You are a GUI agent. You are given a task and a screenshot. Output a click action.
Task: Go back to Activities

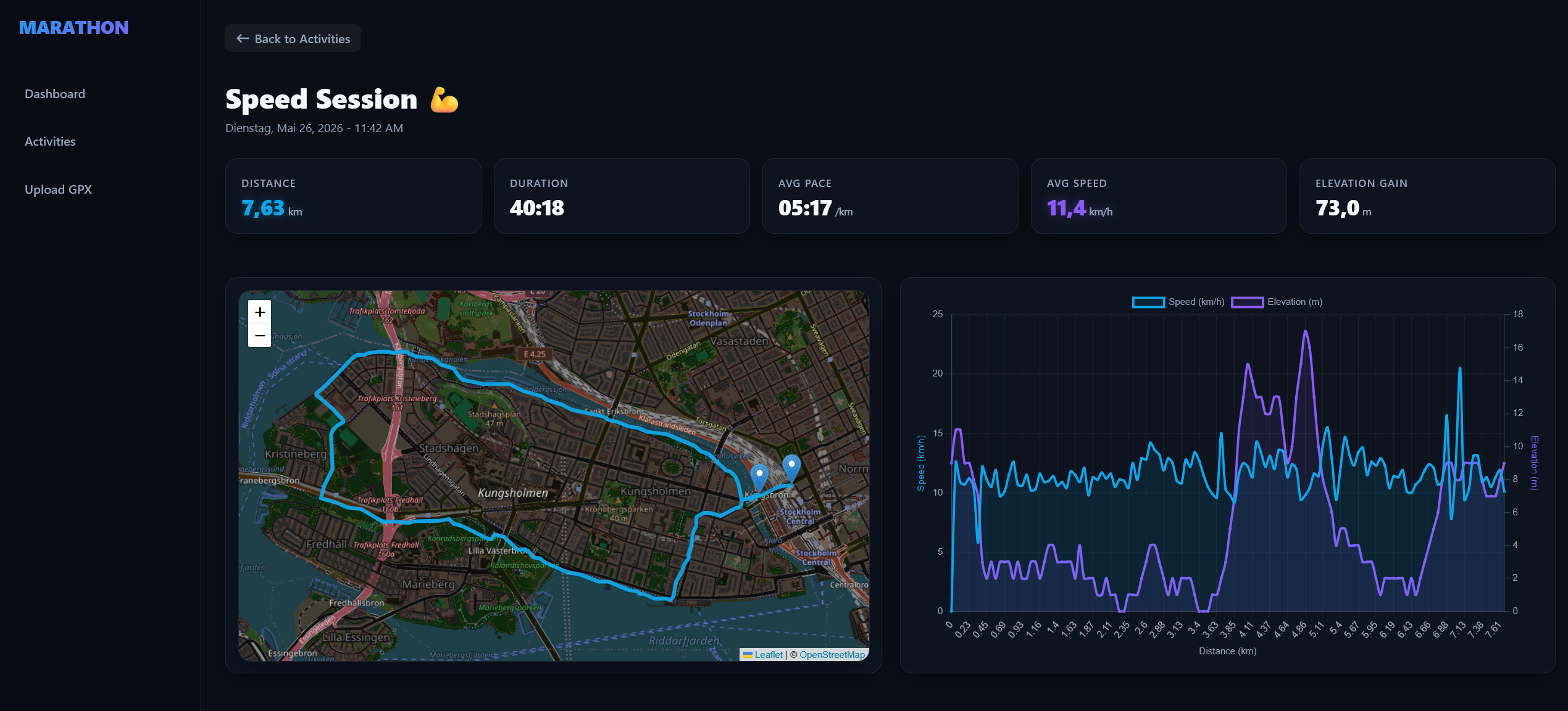(x=293, y=38)
